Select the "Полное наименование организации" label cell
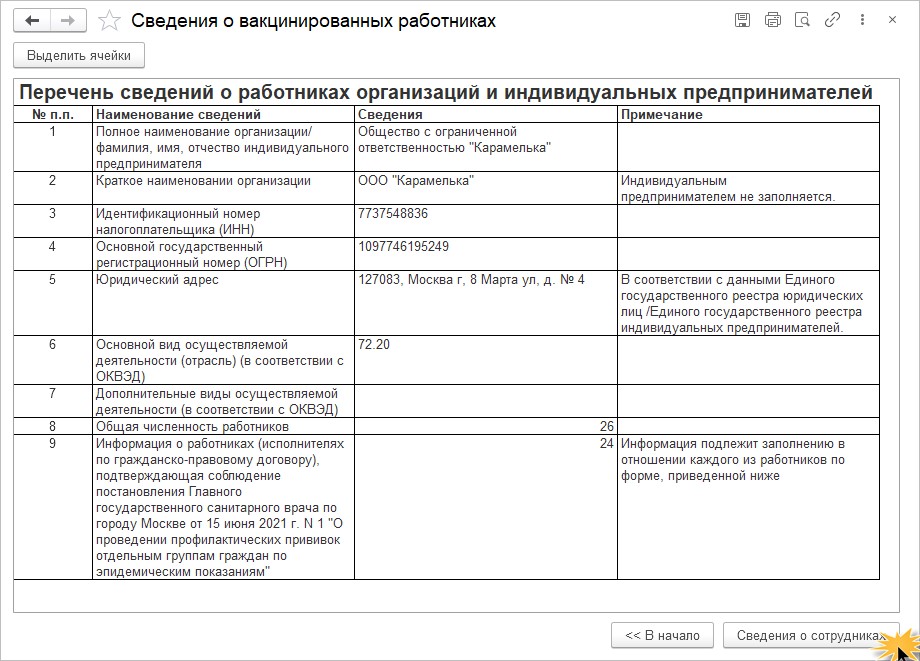The height and width of the screenshot is (661, 920). click(x=224, y=147)
